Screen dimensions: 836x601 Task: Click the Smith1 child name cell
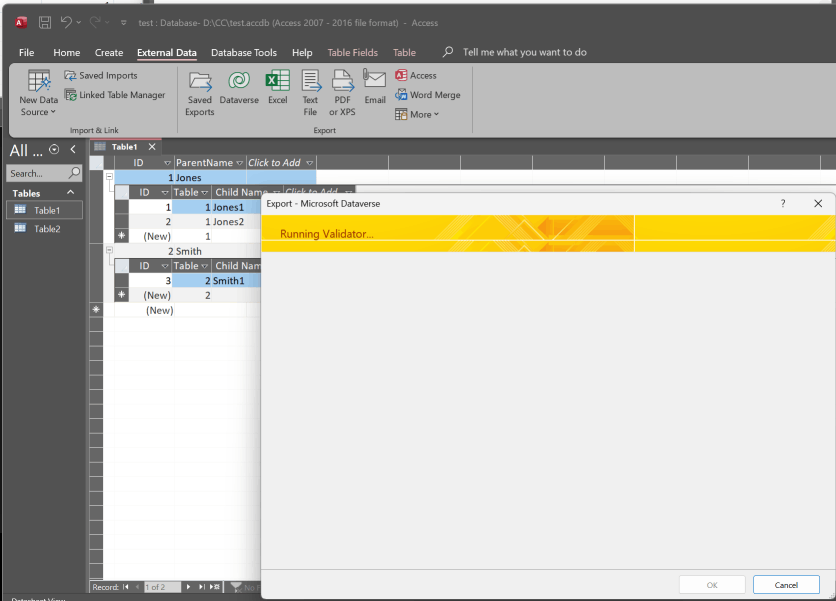click(x=236, y=281)
